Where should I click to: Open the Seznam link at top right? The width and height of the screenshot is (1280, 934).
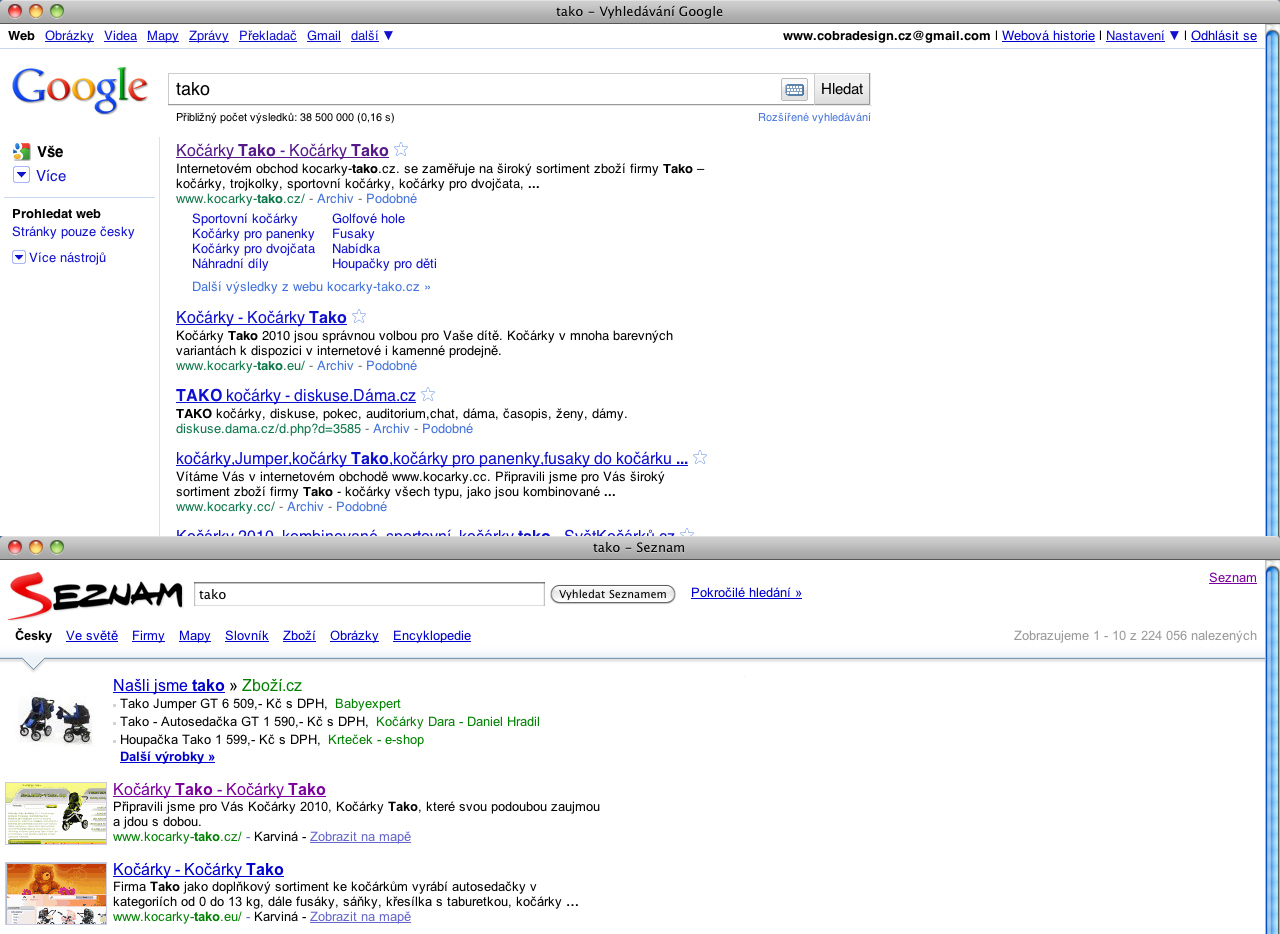pos(1232,577)
